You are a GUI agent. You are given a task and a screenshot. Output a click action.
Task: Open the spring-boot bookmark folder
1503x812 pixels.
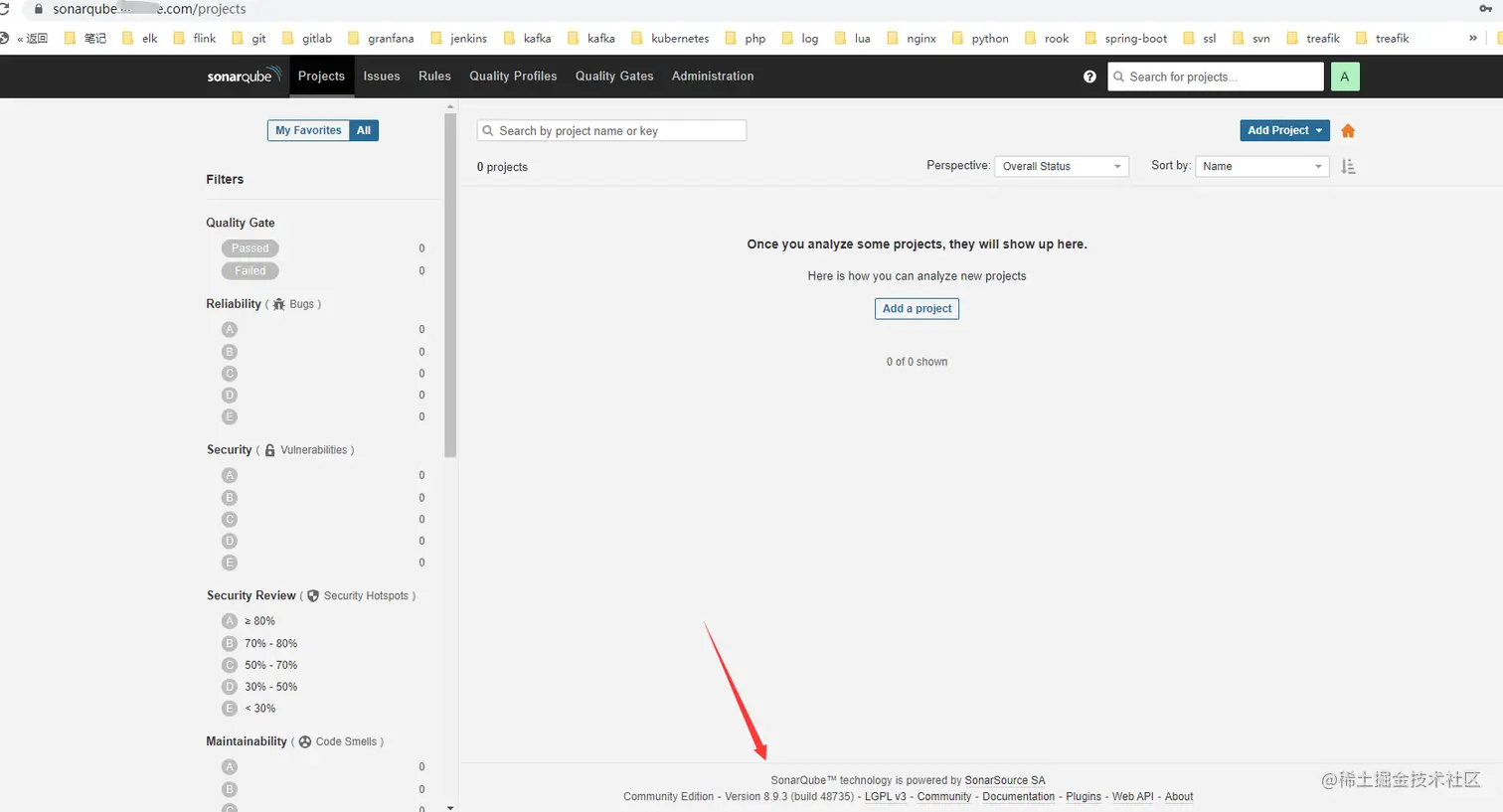point(1126,38)
